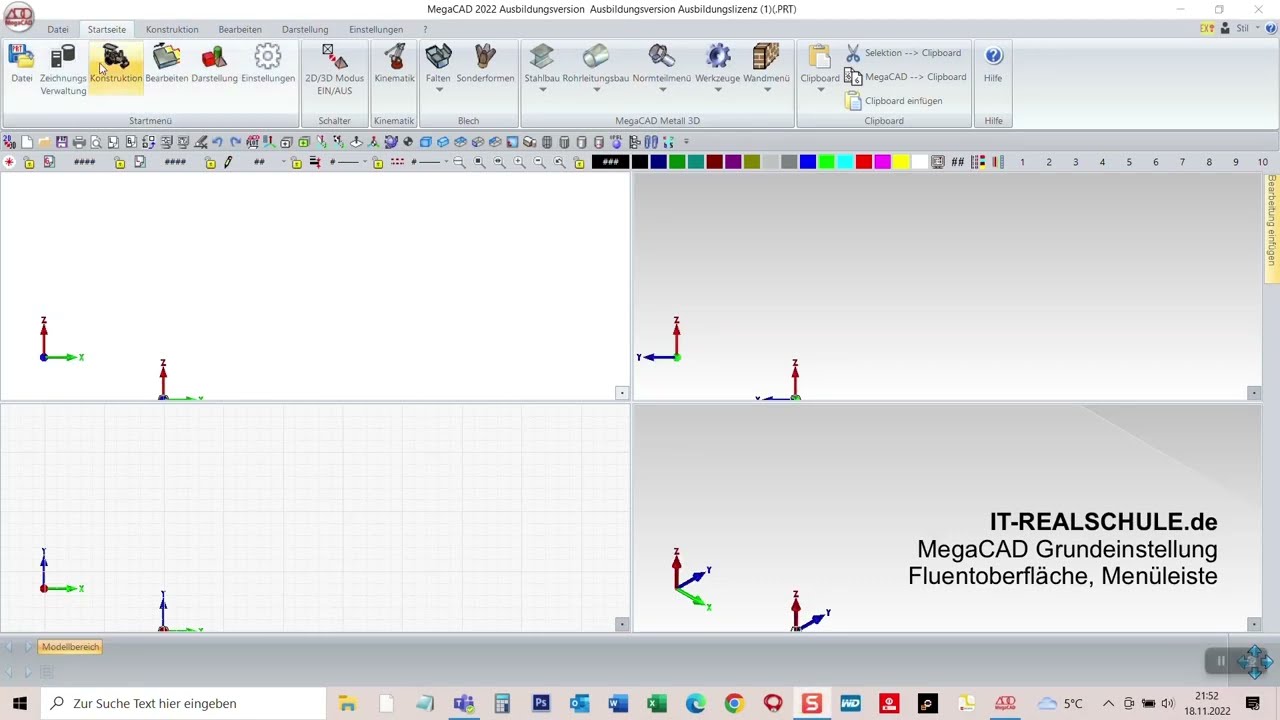Open Sonderformen in the Blech group
The width and height of the screenshot is (1280, 720).
pos(485,62)
